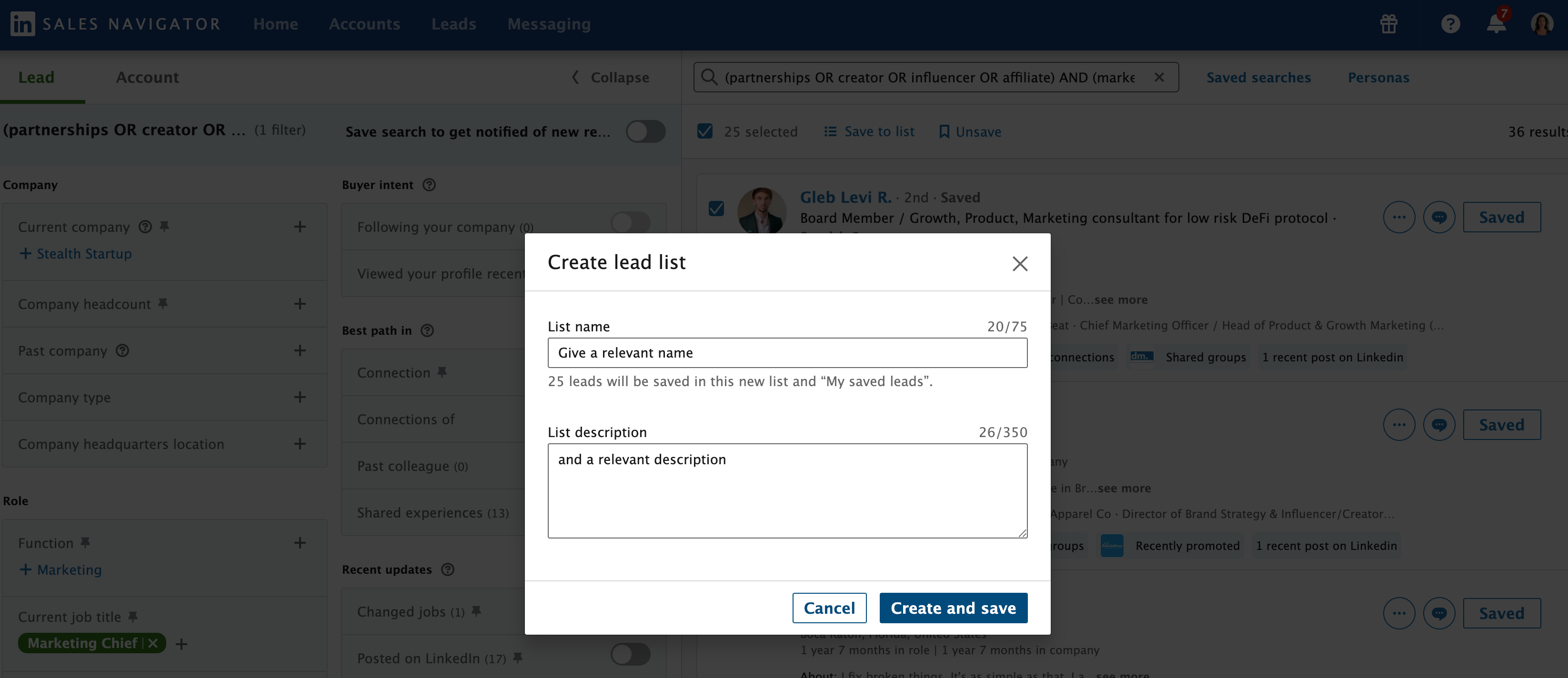Close the Create lead list dialog
The image size is (1568, 678).
(1020, 263)
